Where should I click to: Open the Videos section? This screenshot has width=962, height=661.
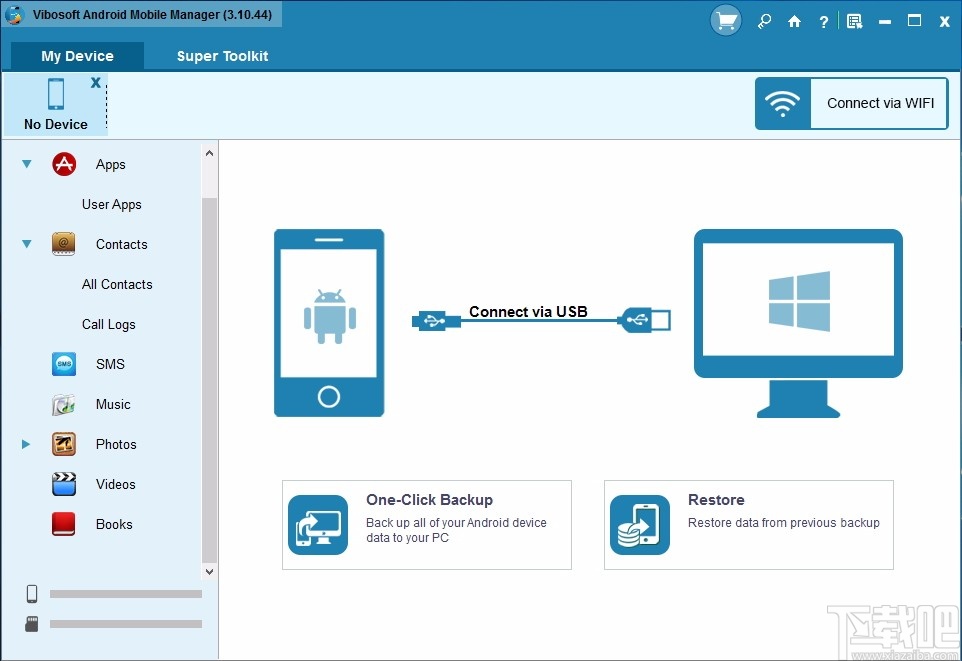[63, 484]
